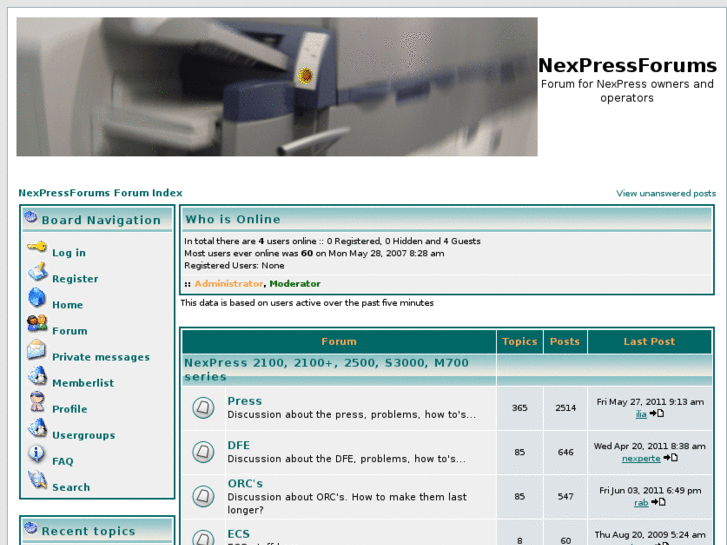Open NexPress 2100 series category heading
727x545 pixels.
click(x=326, y=369)
